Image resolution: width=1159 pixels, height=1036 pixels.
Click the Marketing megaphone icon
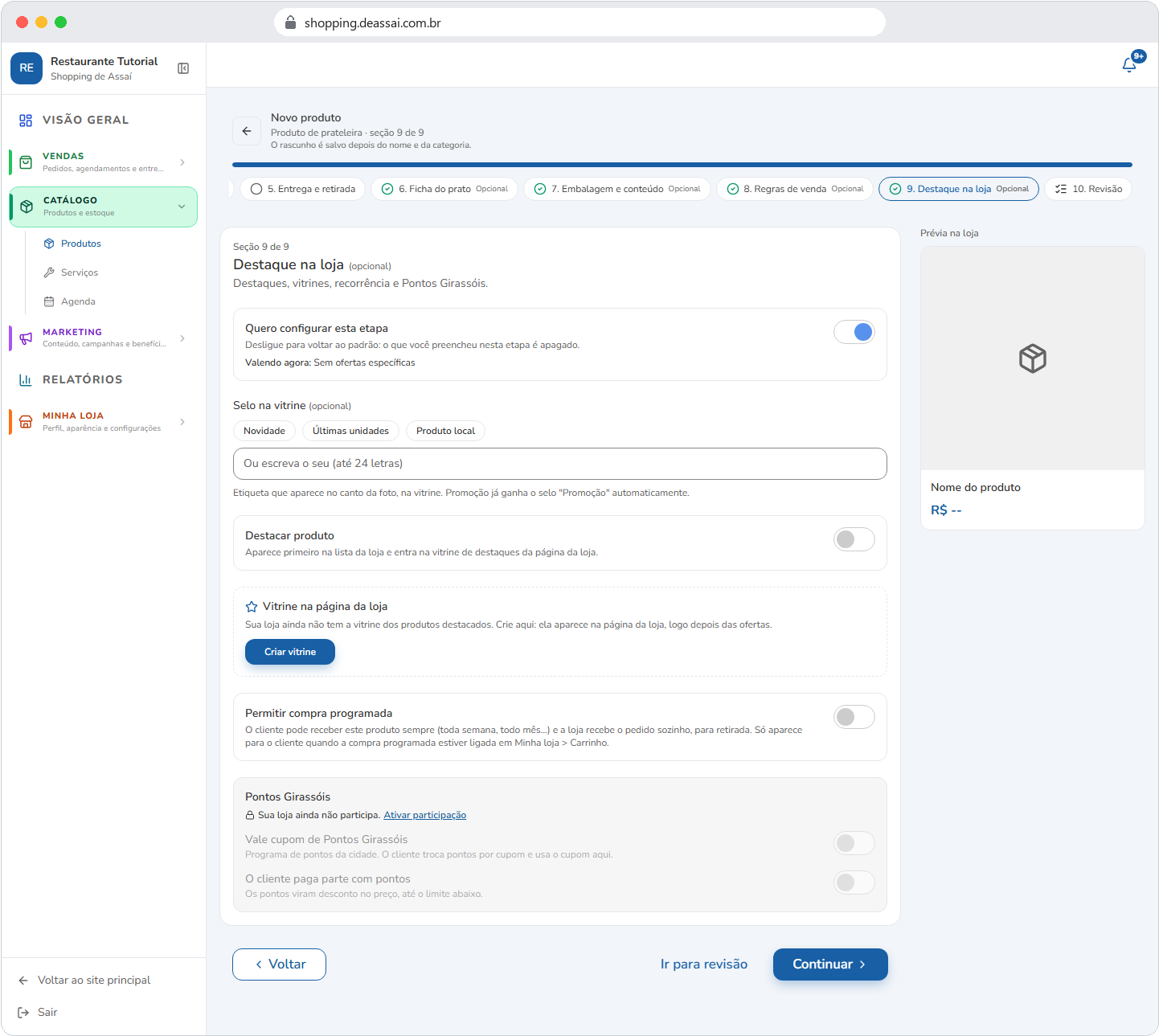26,338
